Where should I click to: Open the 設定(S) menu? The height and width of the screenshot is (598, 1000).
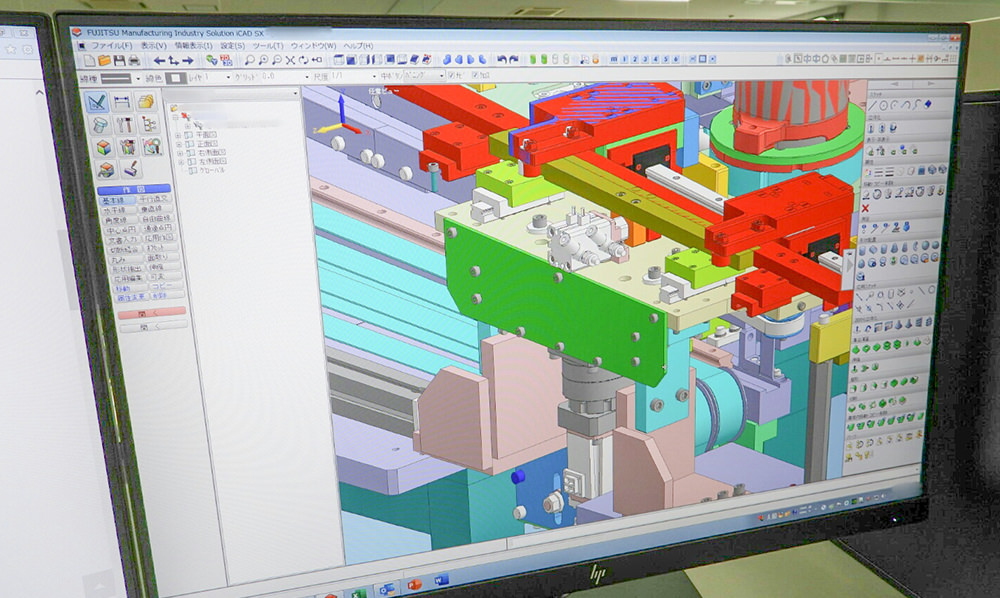coord(233,46)
